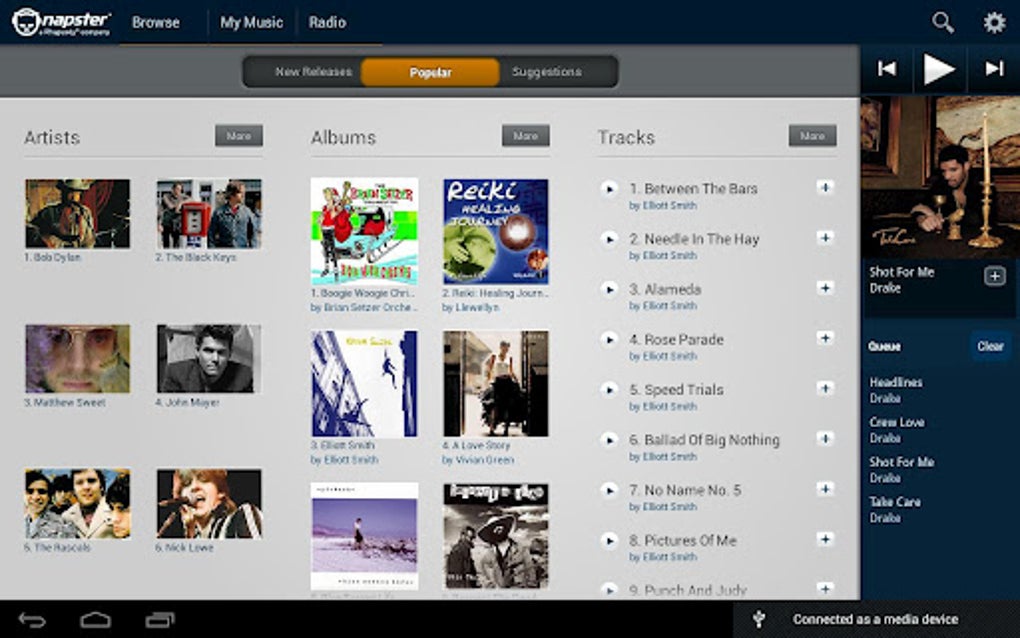Image resolution: width=1020 pixels, height=638 pixels.
Task: Skip to previous track
Action: [887, 68]
